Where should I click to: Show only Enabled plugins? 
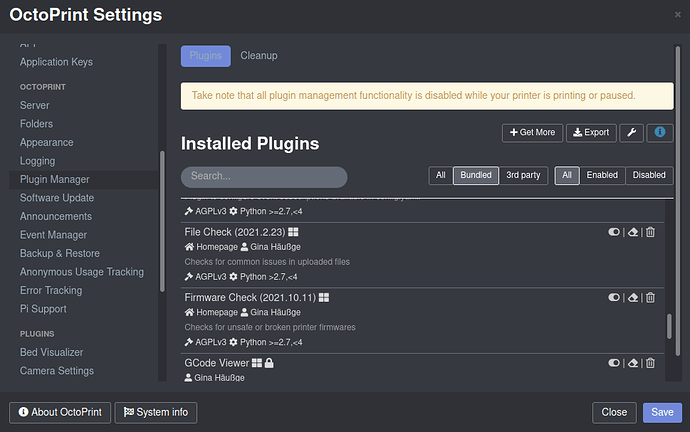[602, 175]
